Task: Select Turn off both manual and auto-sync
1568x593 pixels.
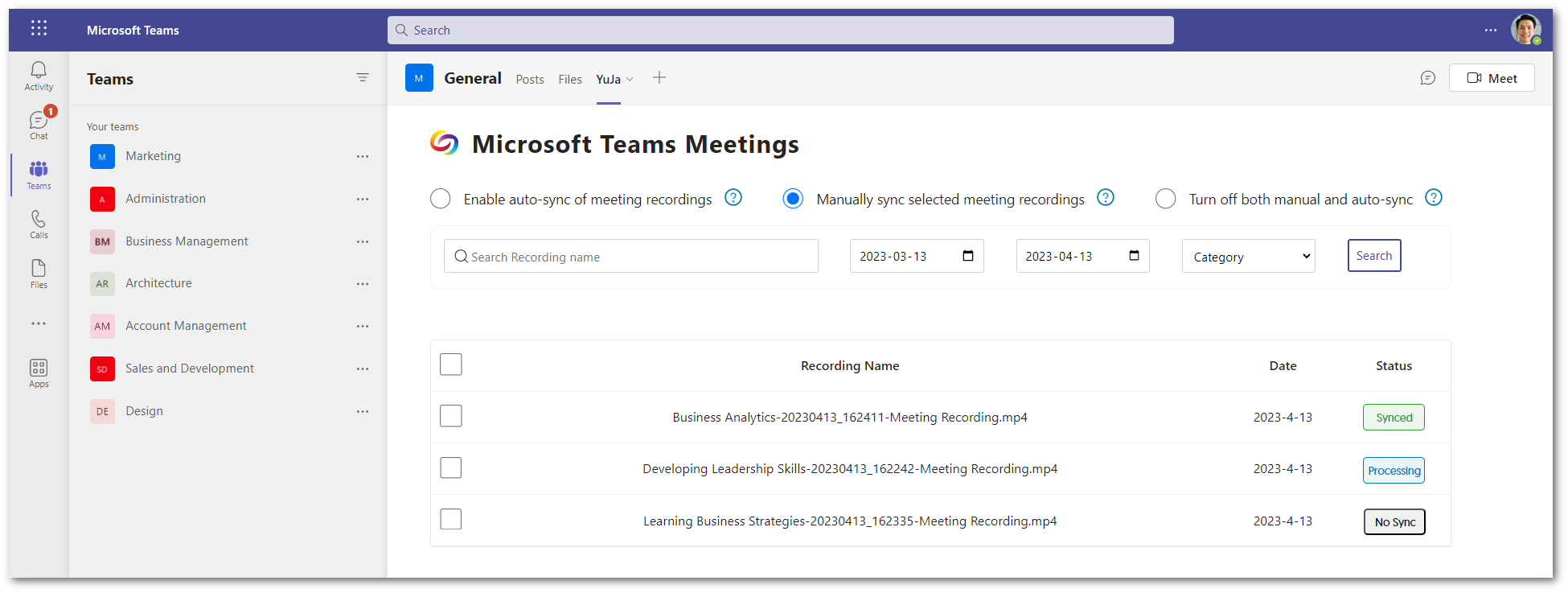Action: tap(1165, 199)
